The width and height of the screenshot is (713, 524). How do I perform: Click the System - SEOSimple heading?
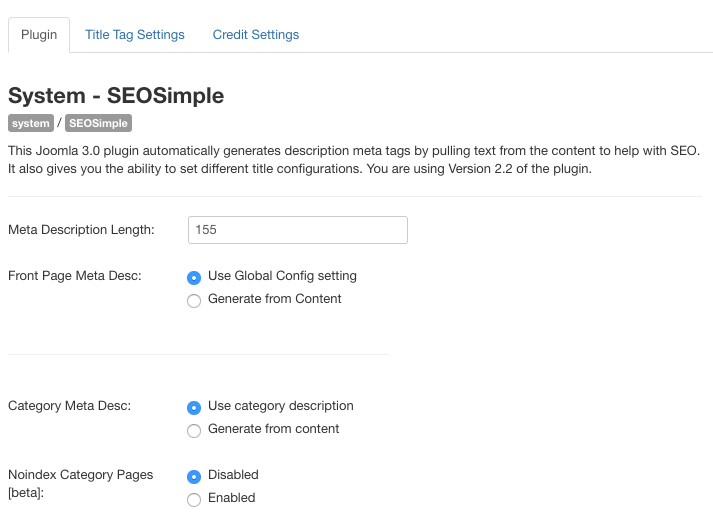tap(116, 96)
